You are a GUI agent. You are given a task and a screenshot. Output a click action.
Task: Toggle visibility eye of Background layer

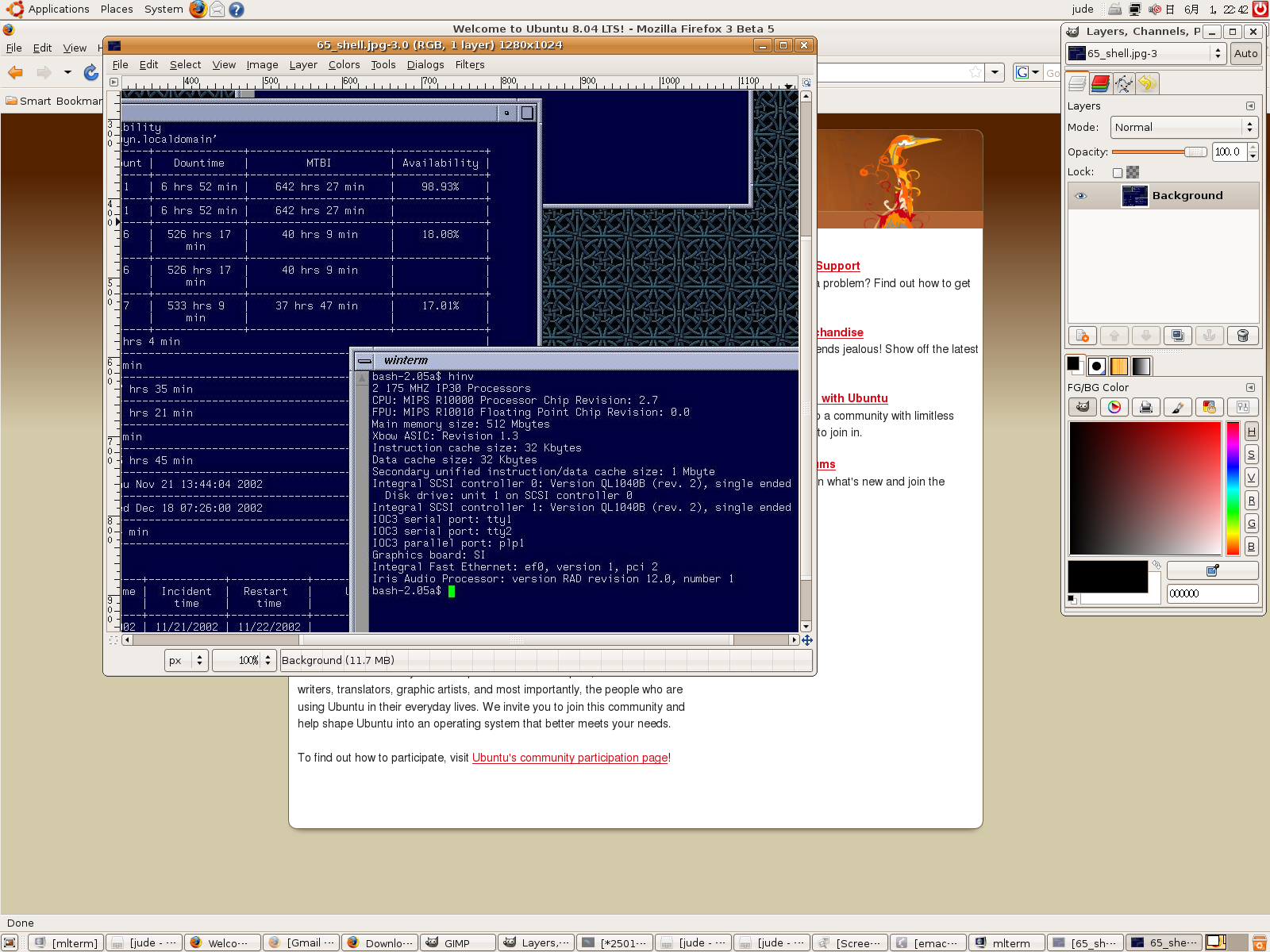pyautogui.click(x=1080, y=196)
